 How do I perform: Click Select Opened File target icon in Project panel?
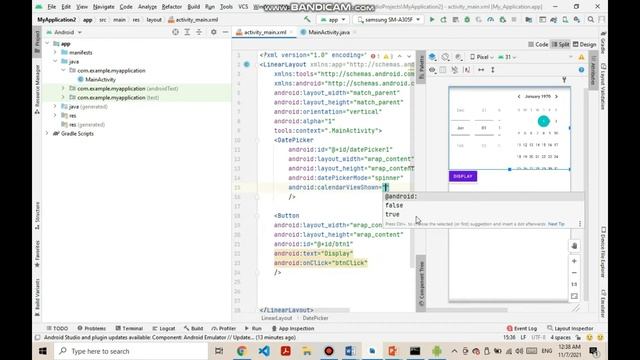coord(175,32)
